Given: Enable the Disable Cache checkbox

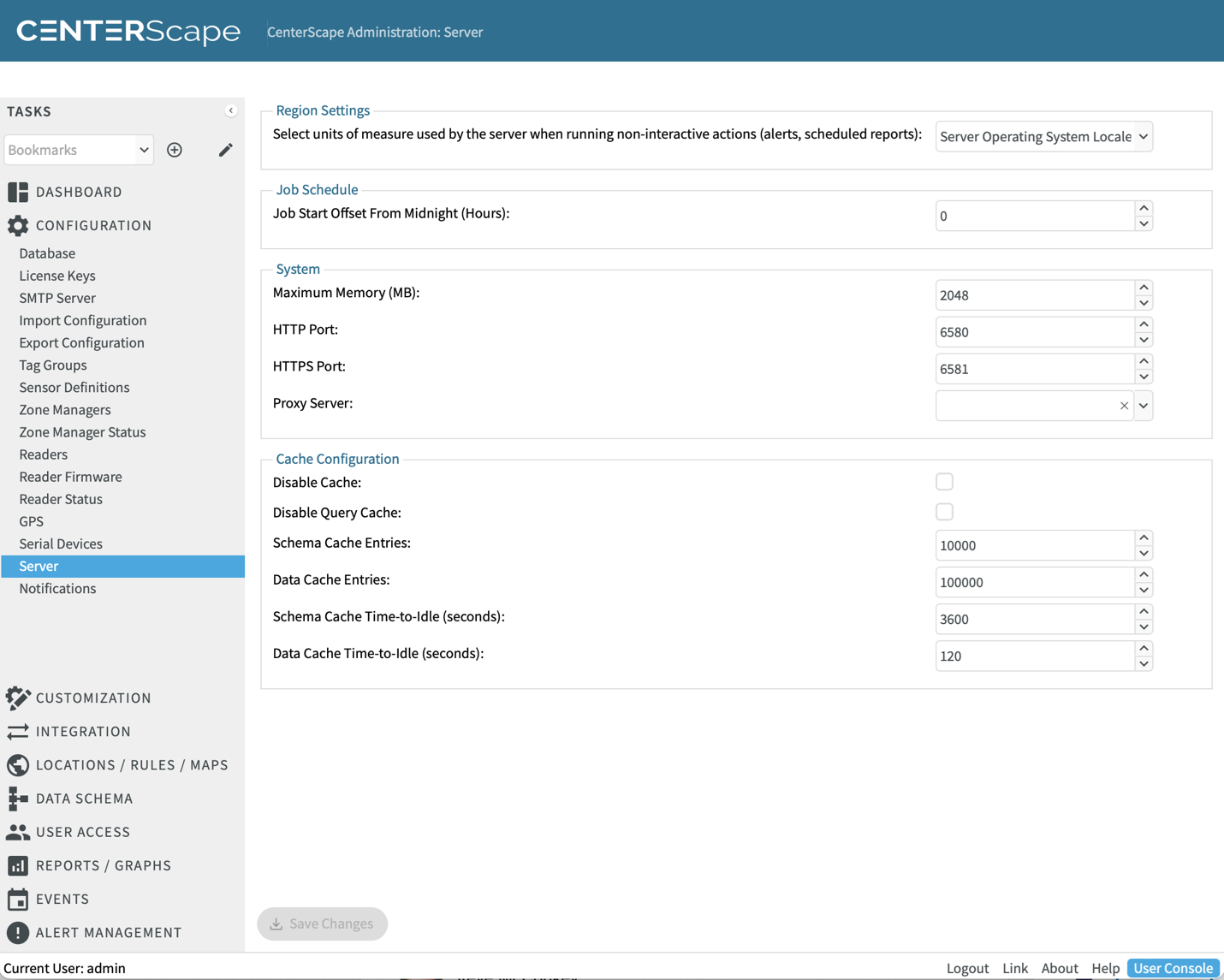Looking at the screenshot, I should pos(944,482).
